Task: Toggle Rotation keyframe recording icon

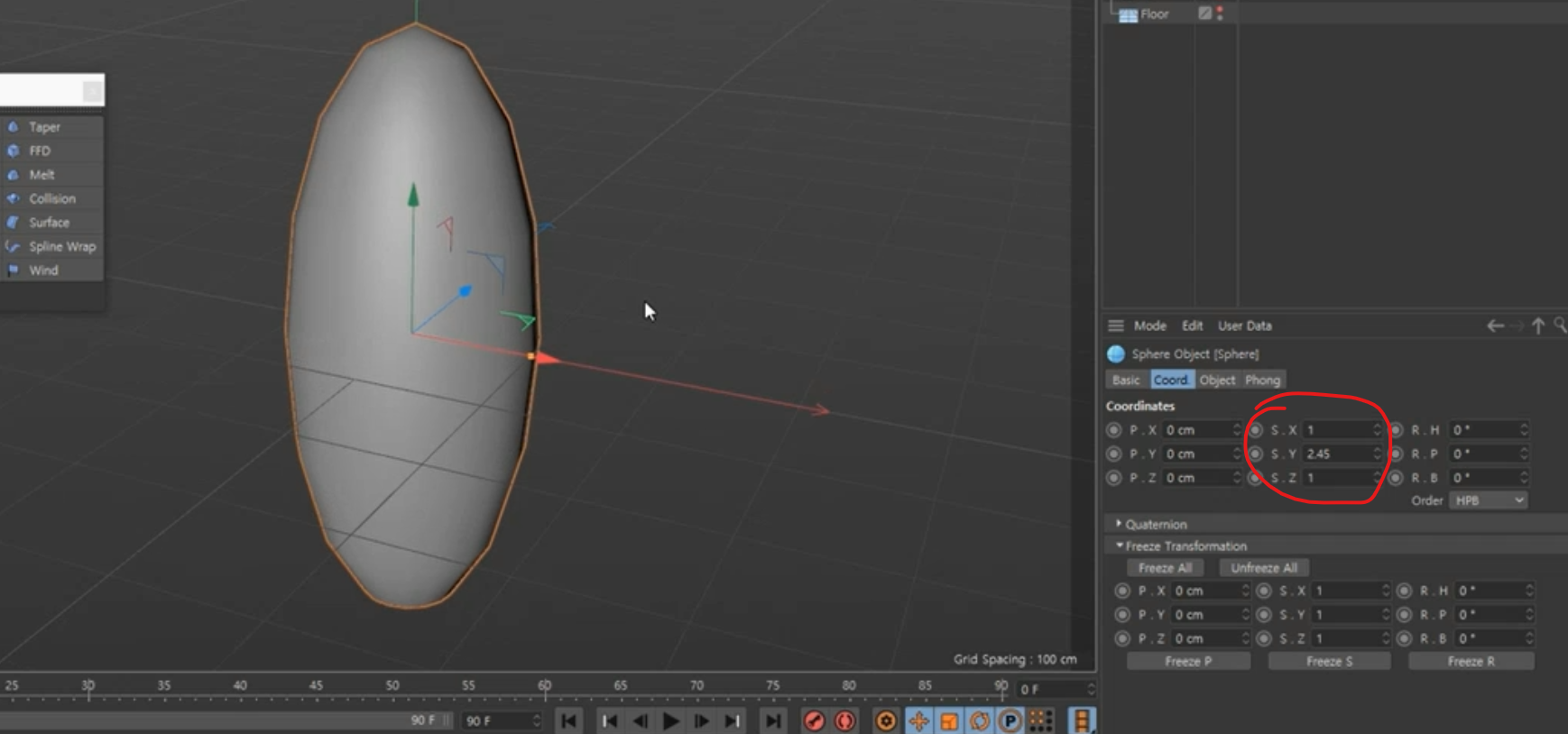Action: [x=980, y=720]
